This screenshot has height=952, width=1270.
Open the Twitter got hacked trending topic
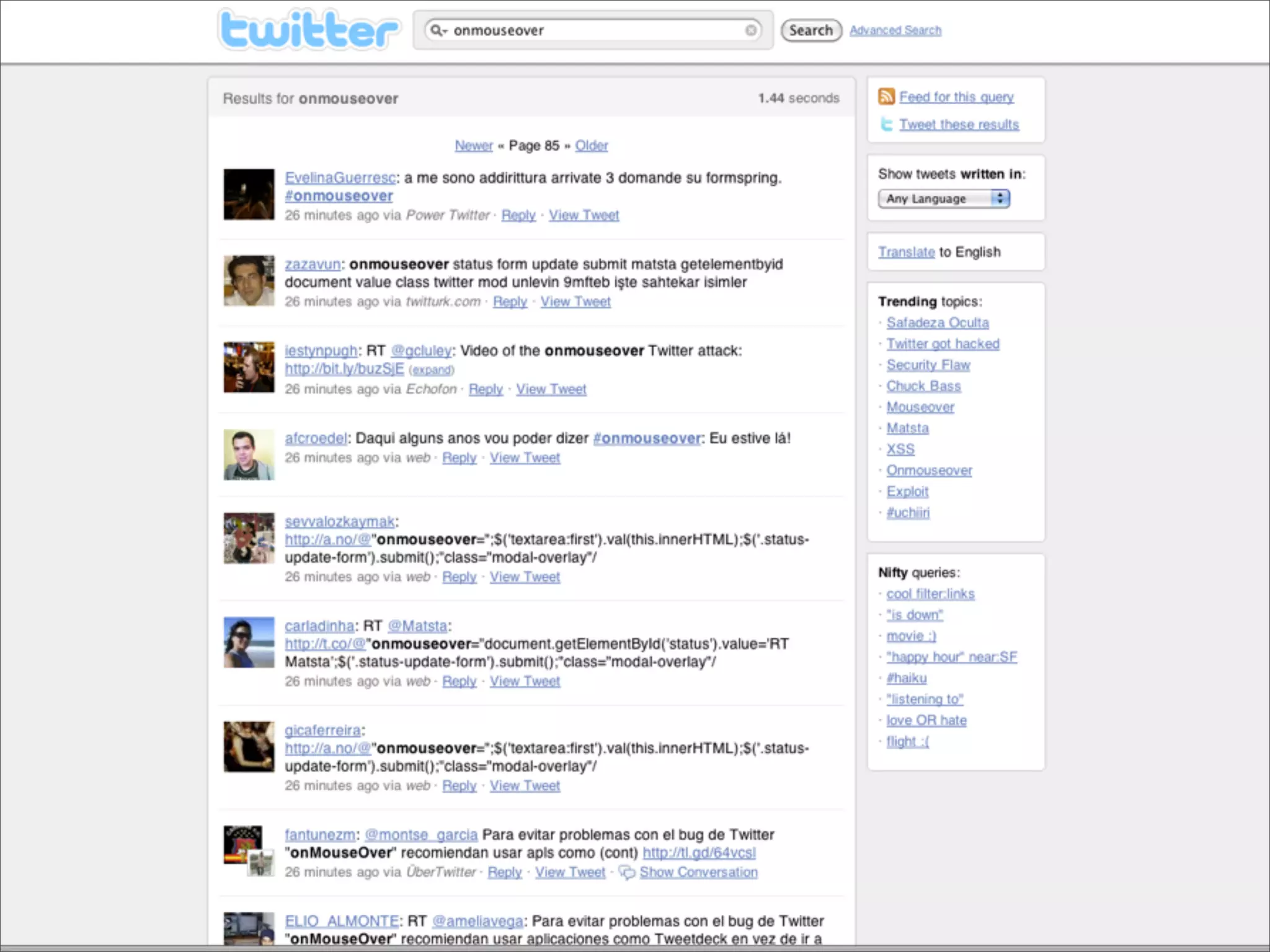tap(943, 344)
